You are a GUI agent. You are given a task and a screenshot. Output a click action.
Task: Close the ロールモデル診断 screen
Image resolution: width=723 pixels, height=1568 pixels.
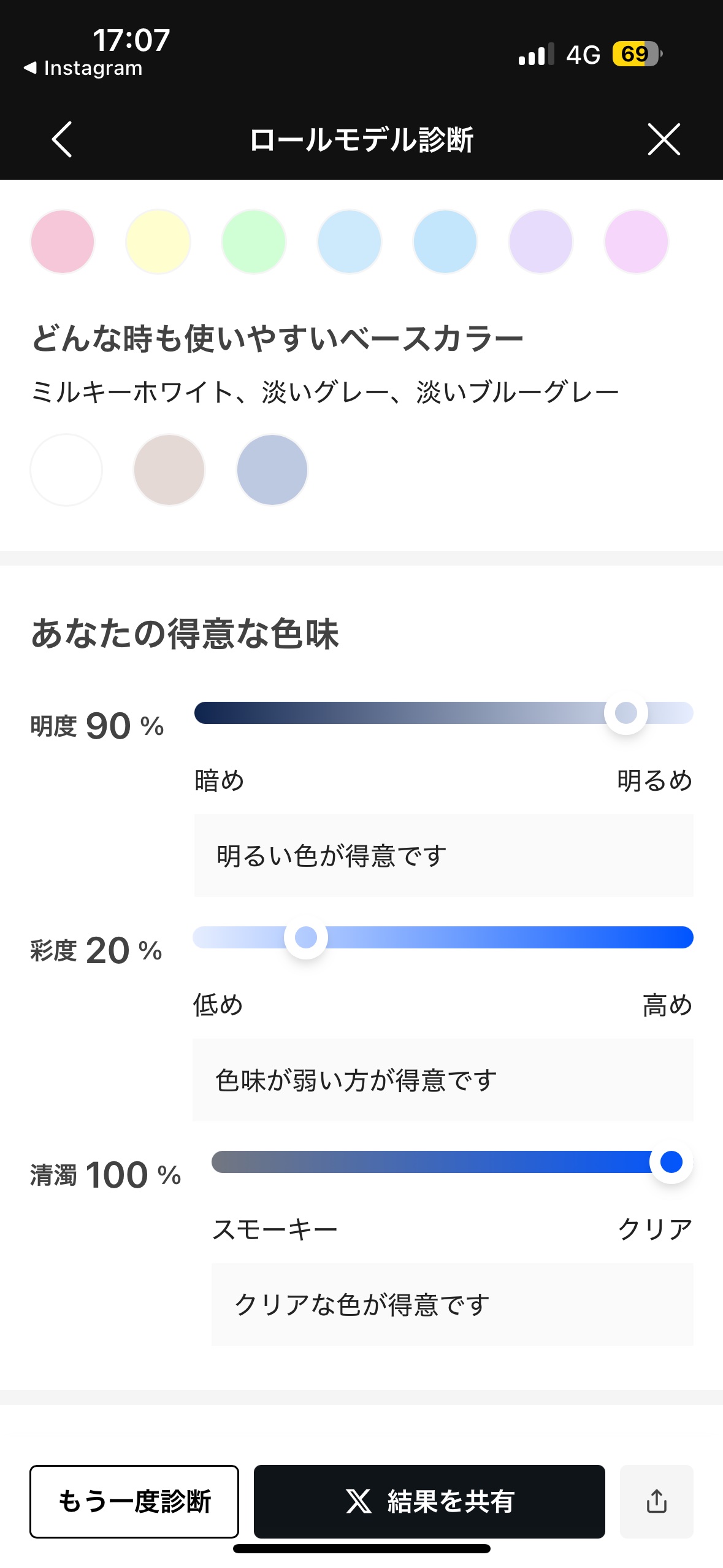[x=664, y=139]
